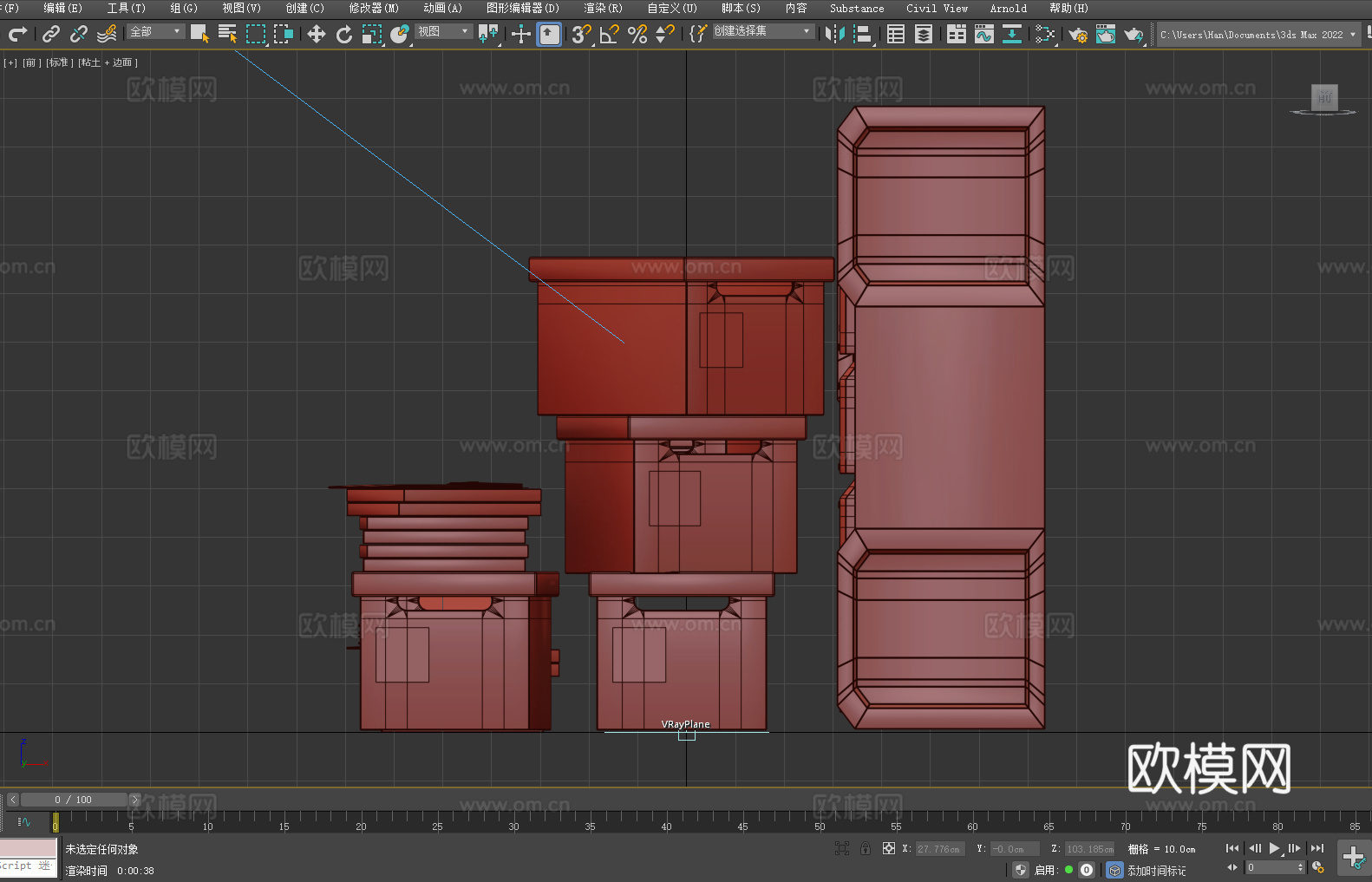Screen dimensions: 1372x882
Task: Click the Select and Manipulate icon
Action: point(521,34)
